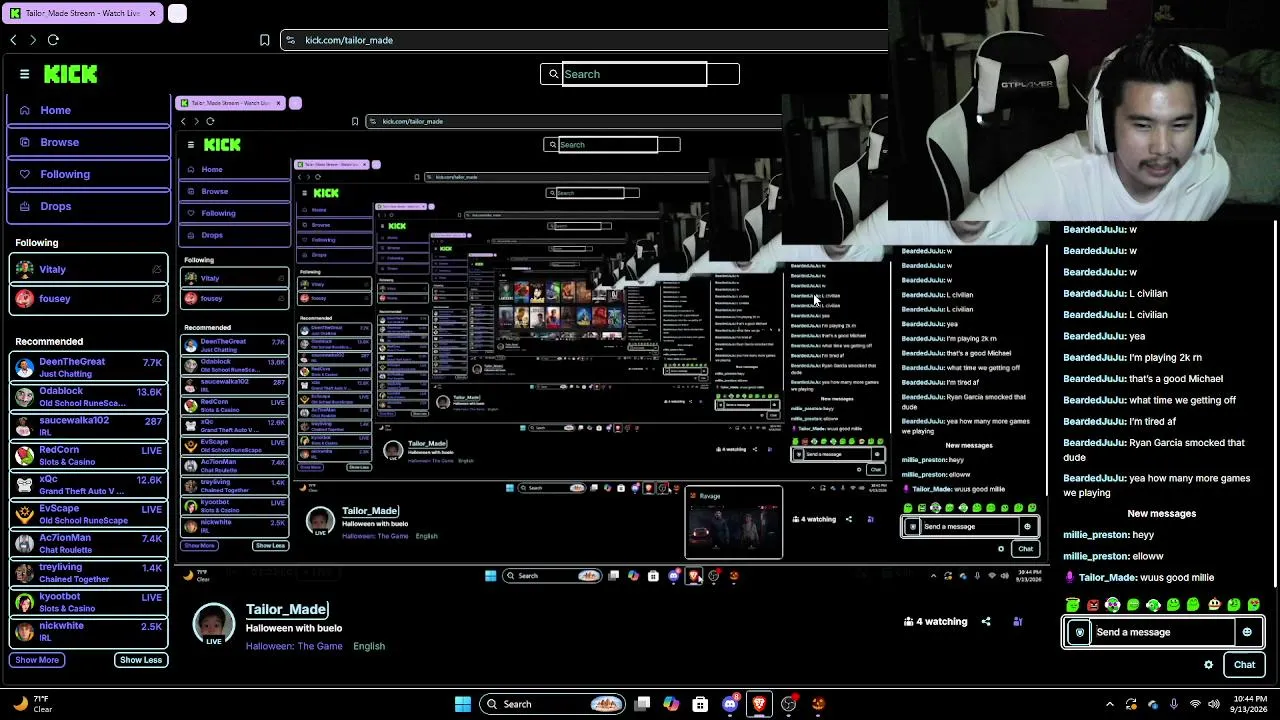Screen dimensions: 1280x720
Task: Open the emoji picker in chat
Action: pos(1247,632)
